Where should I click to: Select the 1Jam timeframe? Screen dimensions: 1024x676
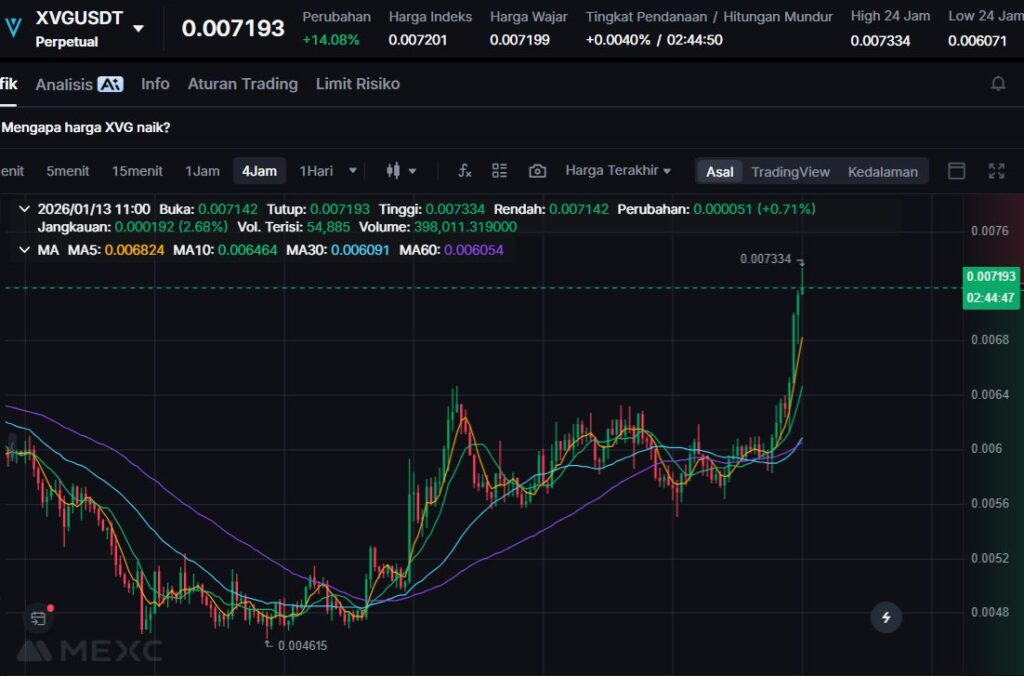202,171
